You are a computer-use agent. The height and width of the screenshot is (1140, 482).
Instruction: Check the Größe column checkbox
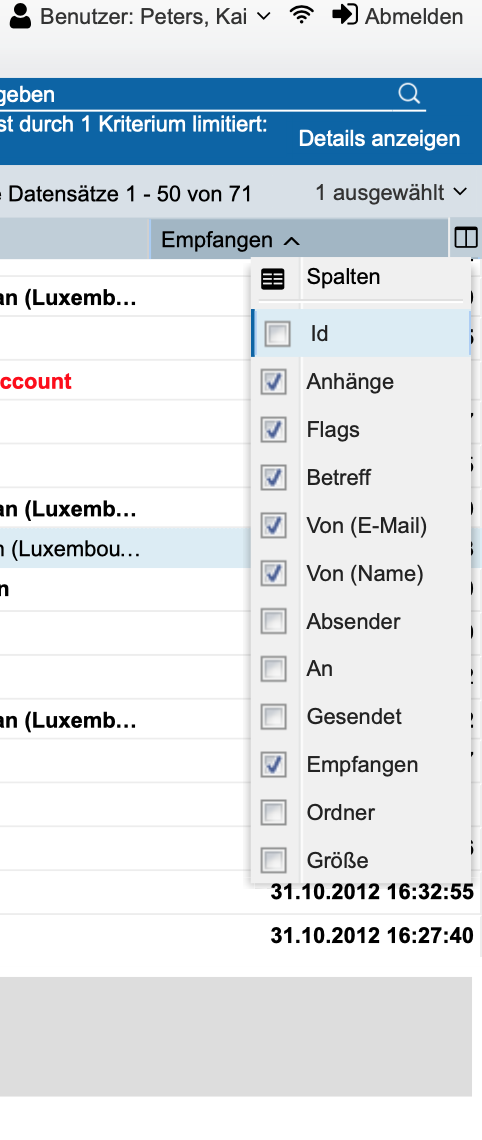tap(273, 860)
